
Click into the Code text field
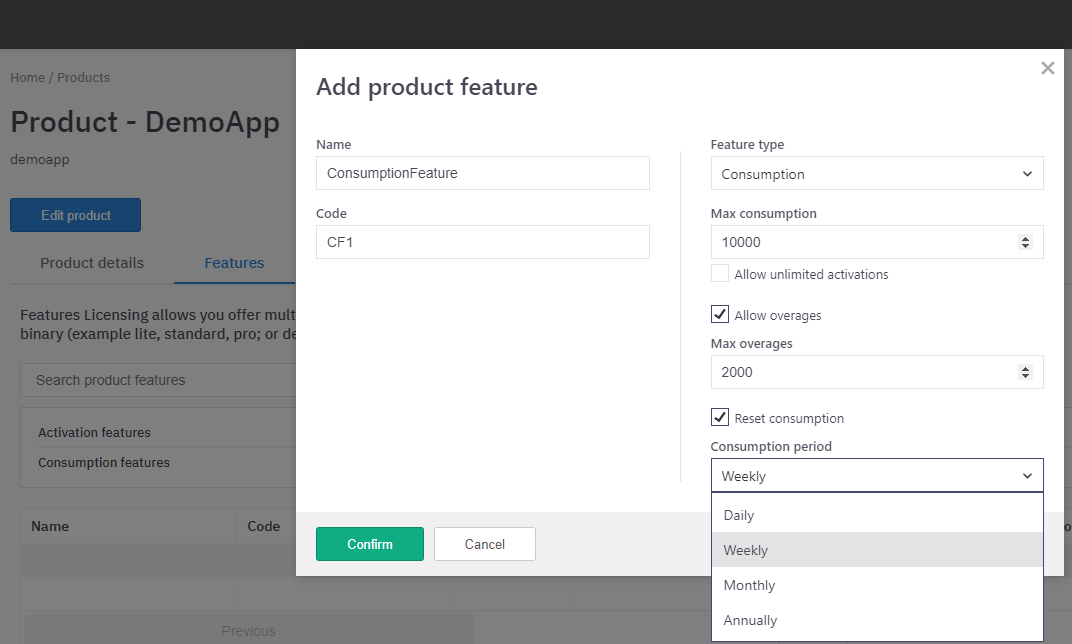tap(482, 242)
